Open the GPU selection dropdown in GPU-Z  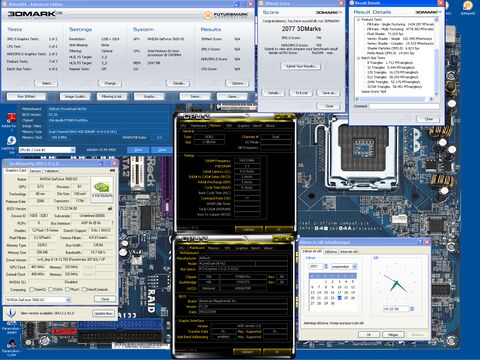(38, 300)
